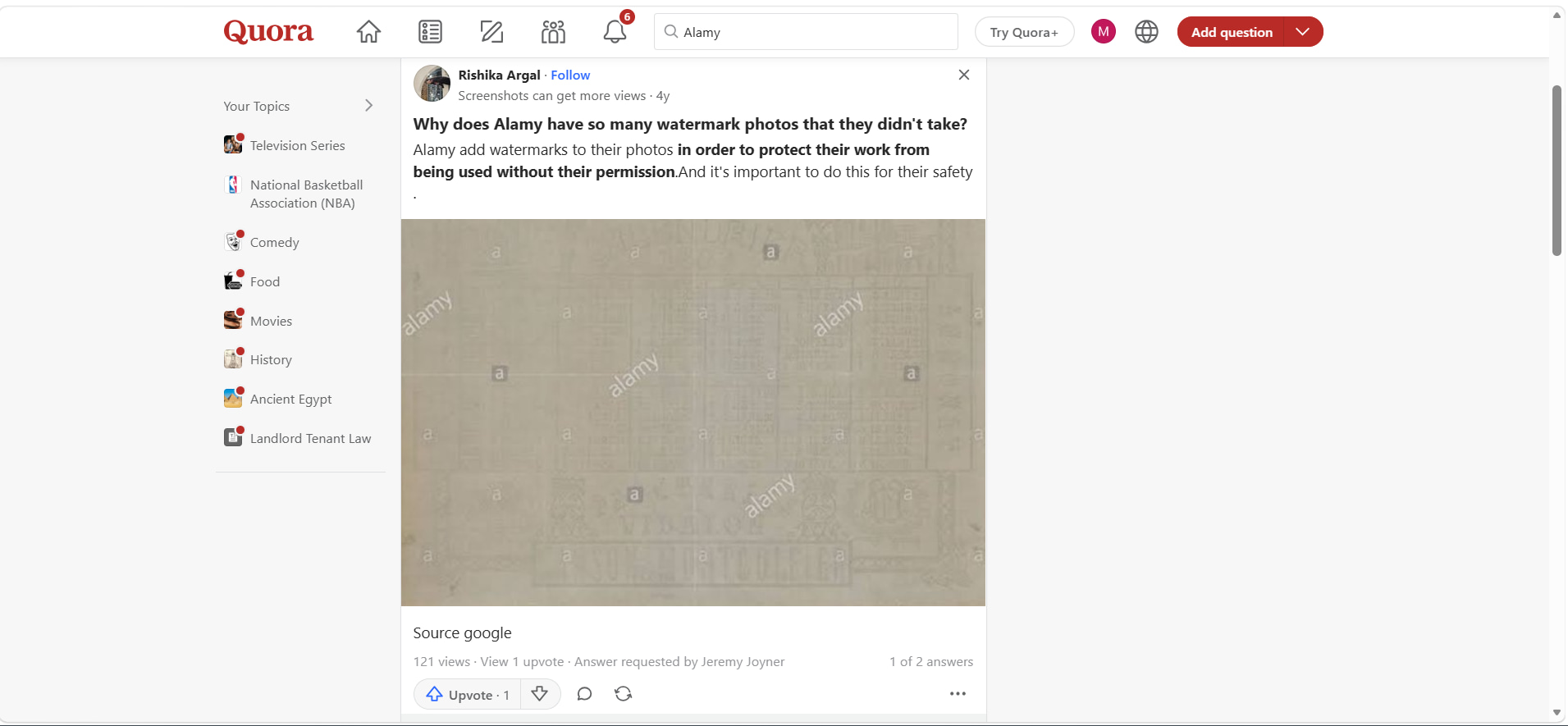Click the scrollbar down arrow
This screenshot has width=1568, height=726.
[1557, 713]
